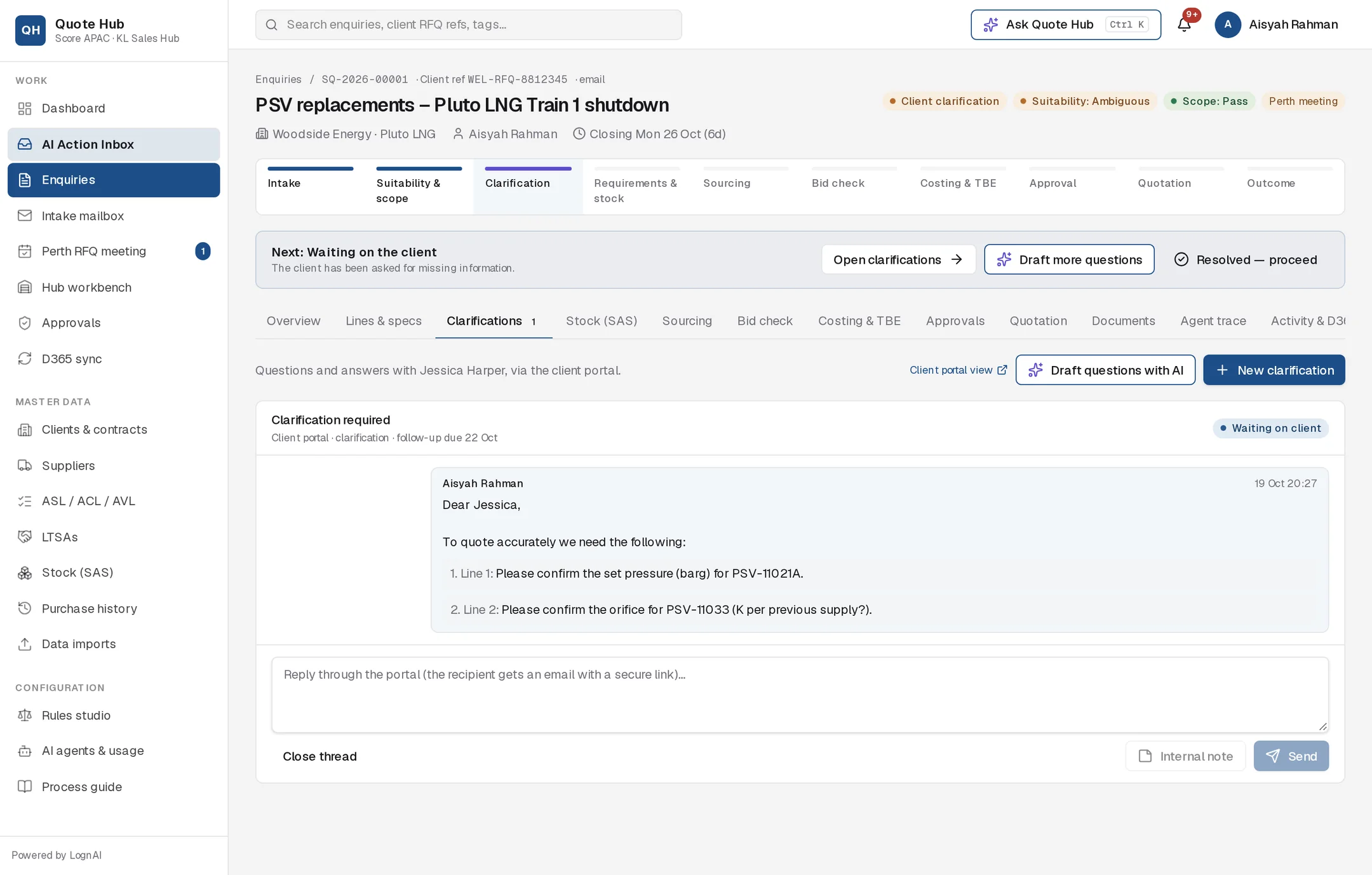1372x875 pixels.
Task: Open the Documents tab
Action: [1123, 321]
